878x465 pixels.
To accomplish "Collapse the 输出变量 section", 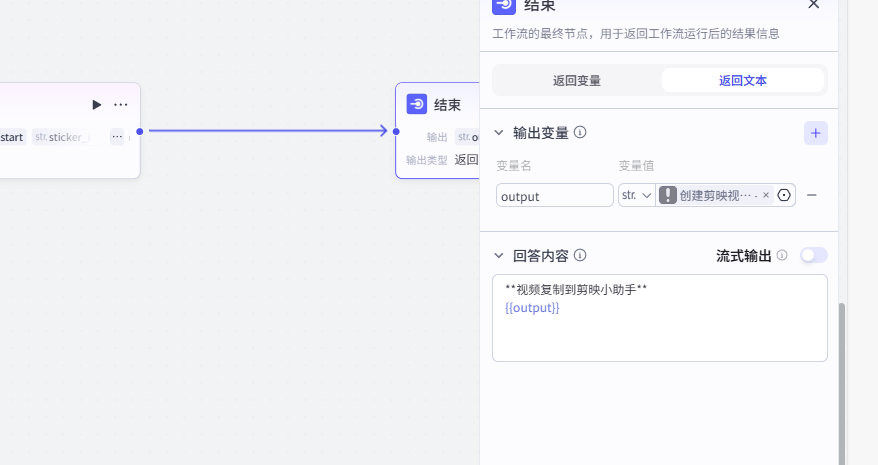I will coord(499,132).
